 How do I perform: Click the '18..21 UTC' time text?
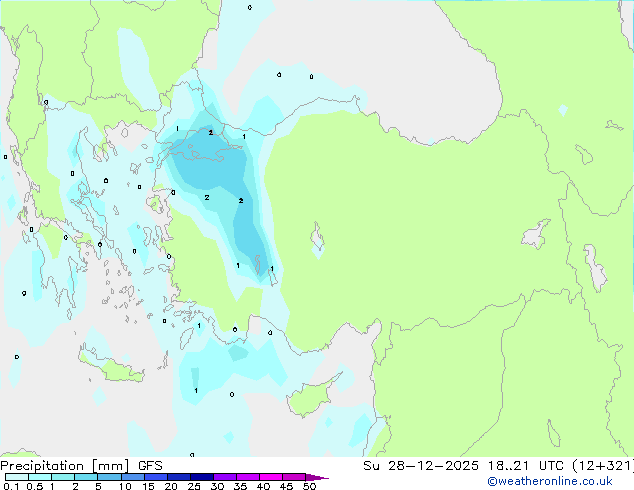[525, 466]
